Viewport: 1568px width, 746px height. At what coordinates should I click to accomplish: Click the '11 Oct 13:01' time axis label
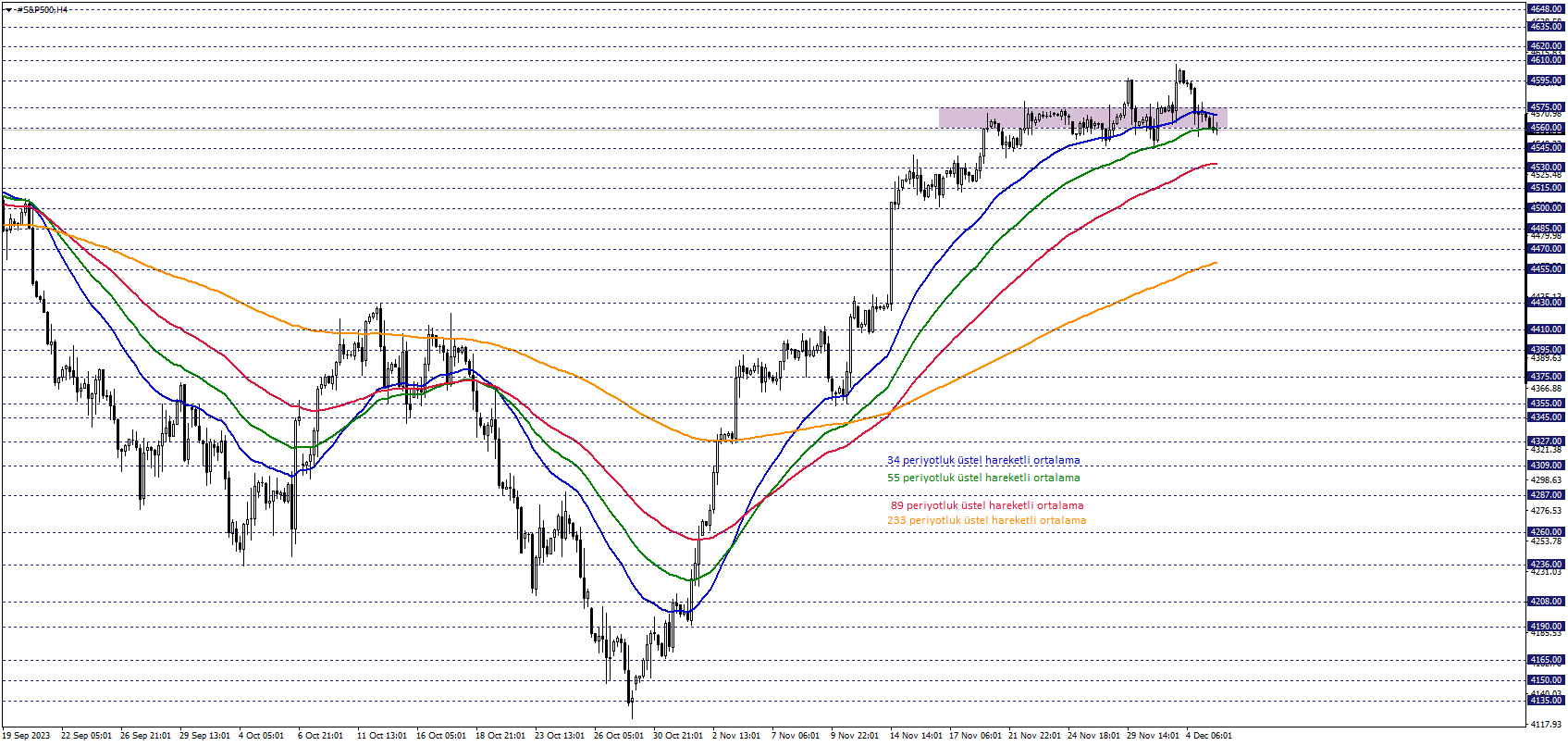pyautogui.click(x=382, y=736)
